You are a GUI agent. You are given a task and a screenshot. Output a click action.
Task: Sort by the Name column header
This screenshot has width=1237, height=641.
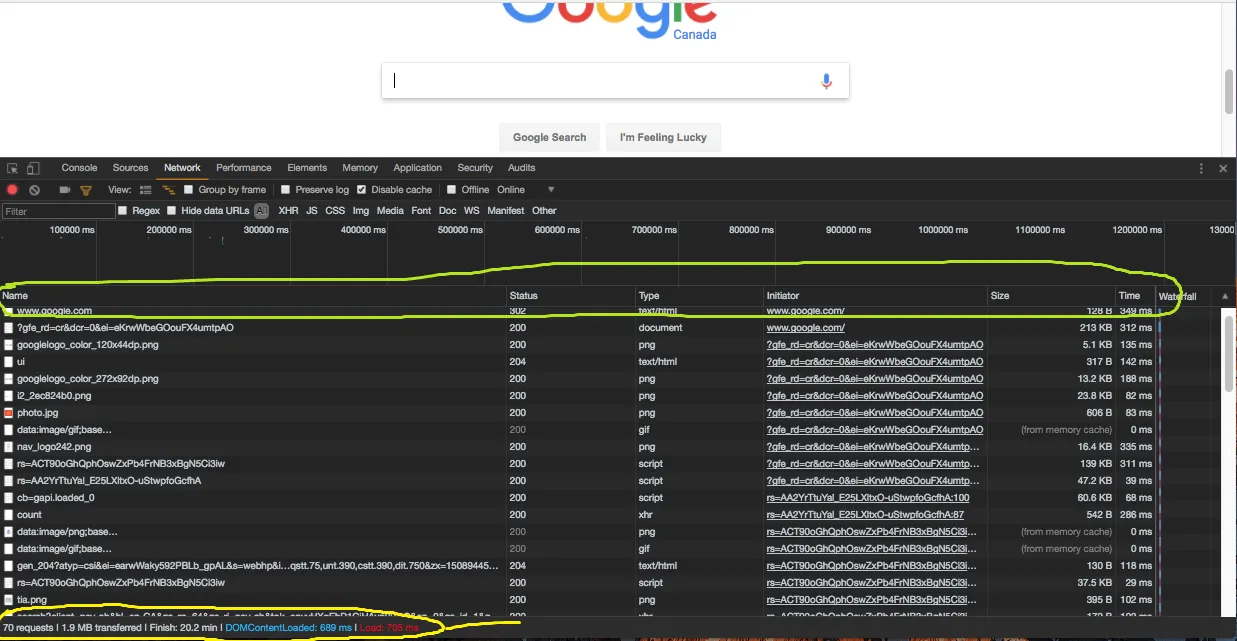253,296
